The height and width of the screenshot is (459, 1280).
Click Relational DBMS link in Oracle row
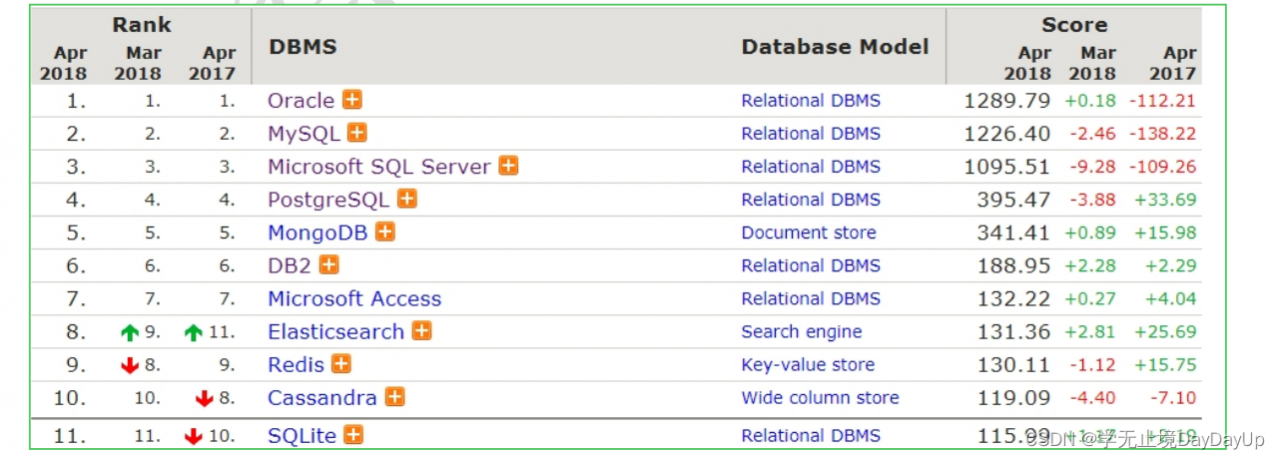tap(810, 100)
